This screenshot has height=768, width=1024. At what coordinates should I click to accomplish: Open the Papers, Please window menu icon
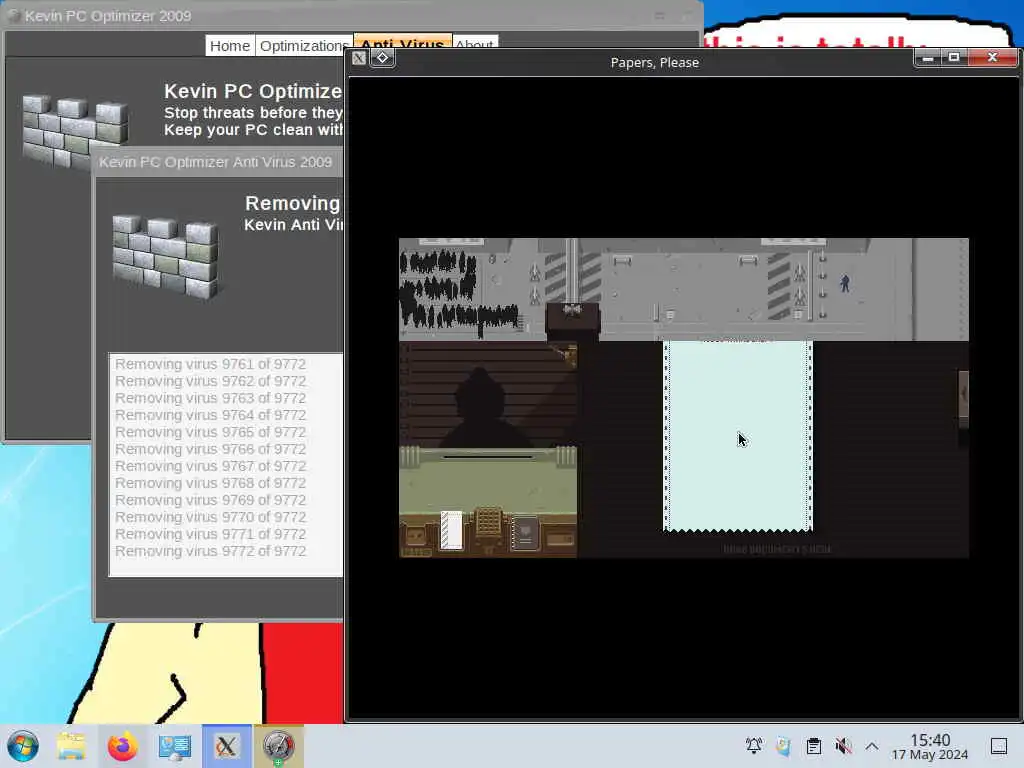point(359,58)
